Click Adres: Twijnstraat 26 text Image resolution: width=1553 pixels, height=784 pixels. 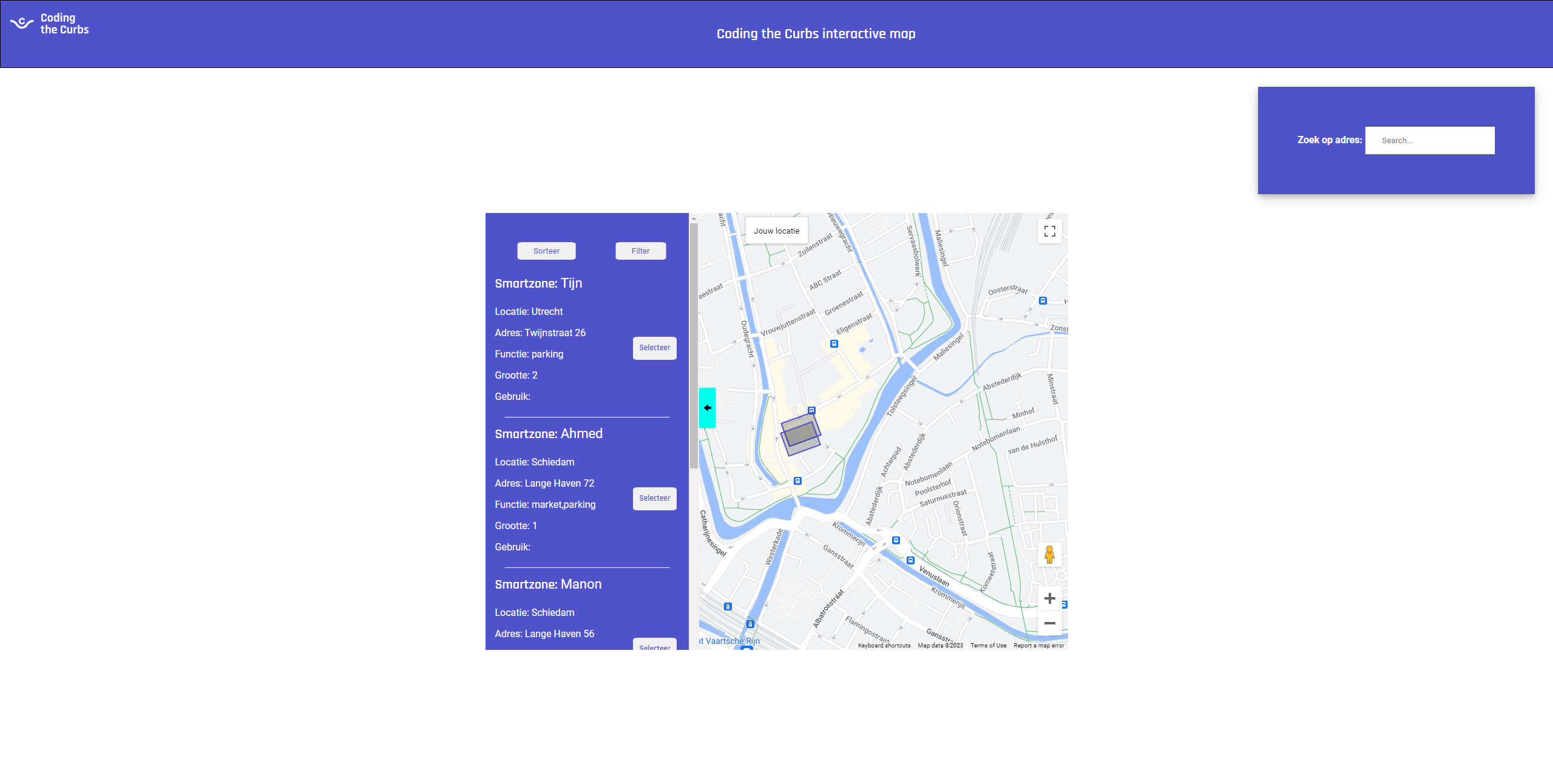(540, 333)
